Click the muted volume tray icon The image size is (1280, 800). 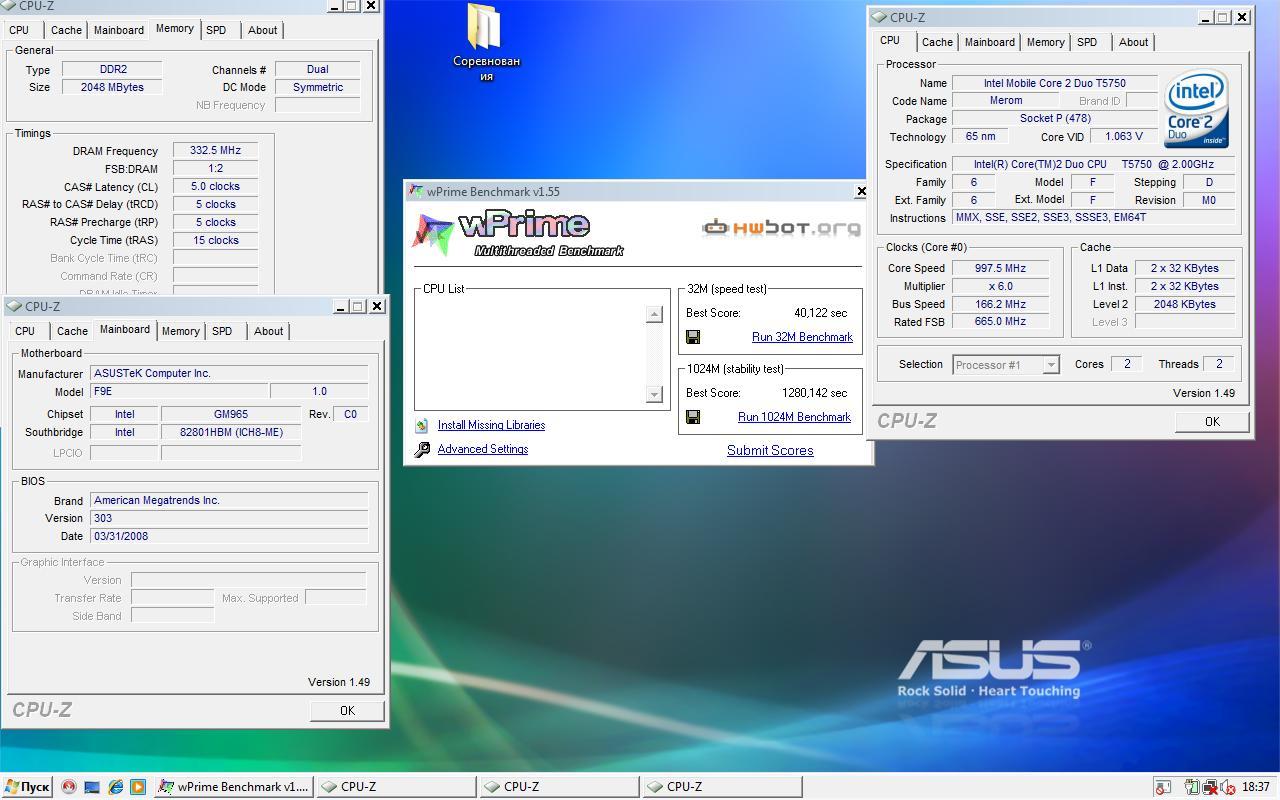[x=1226, y=787]
